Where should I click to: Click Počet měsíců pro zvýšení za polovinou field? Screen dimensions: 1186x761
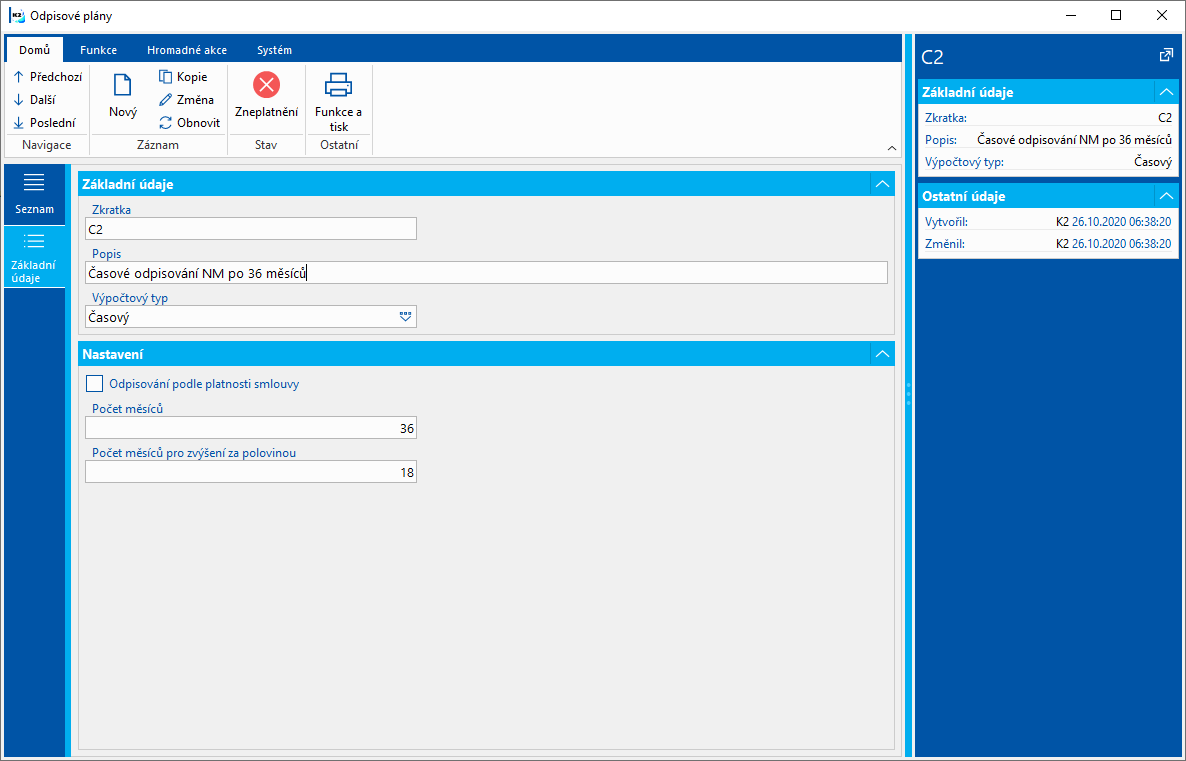click(251, 472)
